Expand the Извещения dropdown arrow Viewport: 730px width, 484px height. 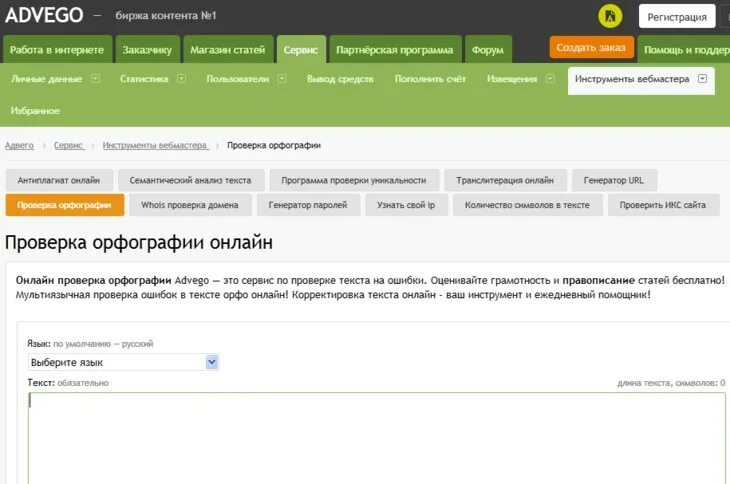pos(550,79)
